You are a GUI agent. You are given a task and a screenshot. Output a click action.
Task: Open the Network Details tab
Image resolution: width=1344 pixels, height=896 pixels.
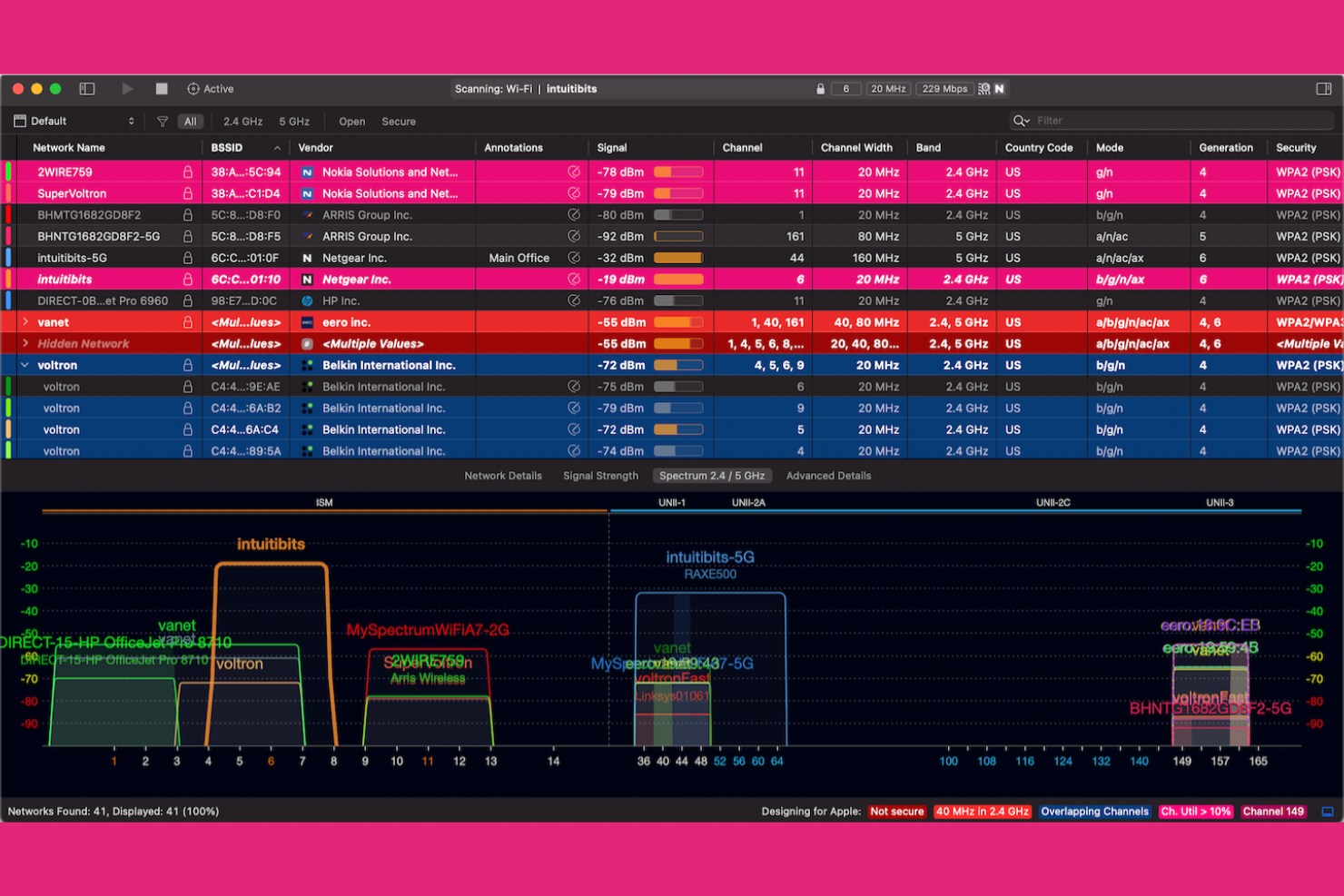503,476
